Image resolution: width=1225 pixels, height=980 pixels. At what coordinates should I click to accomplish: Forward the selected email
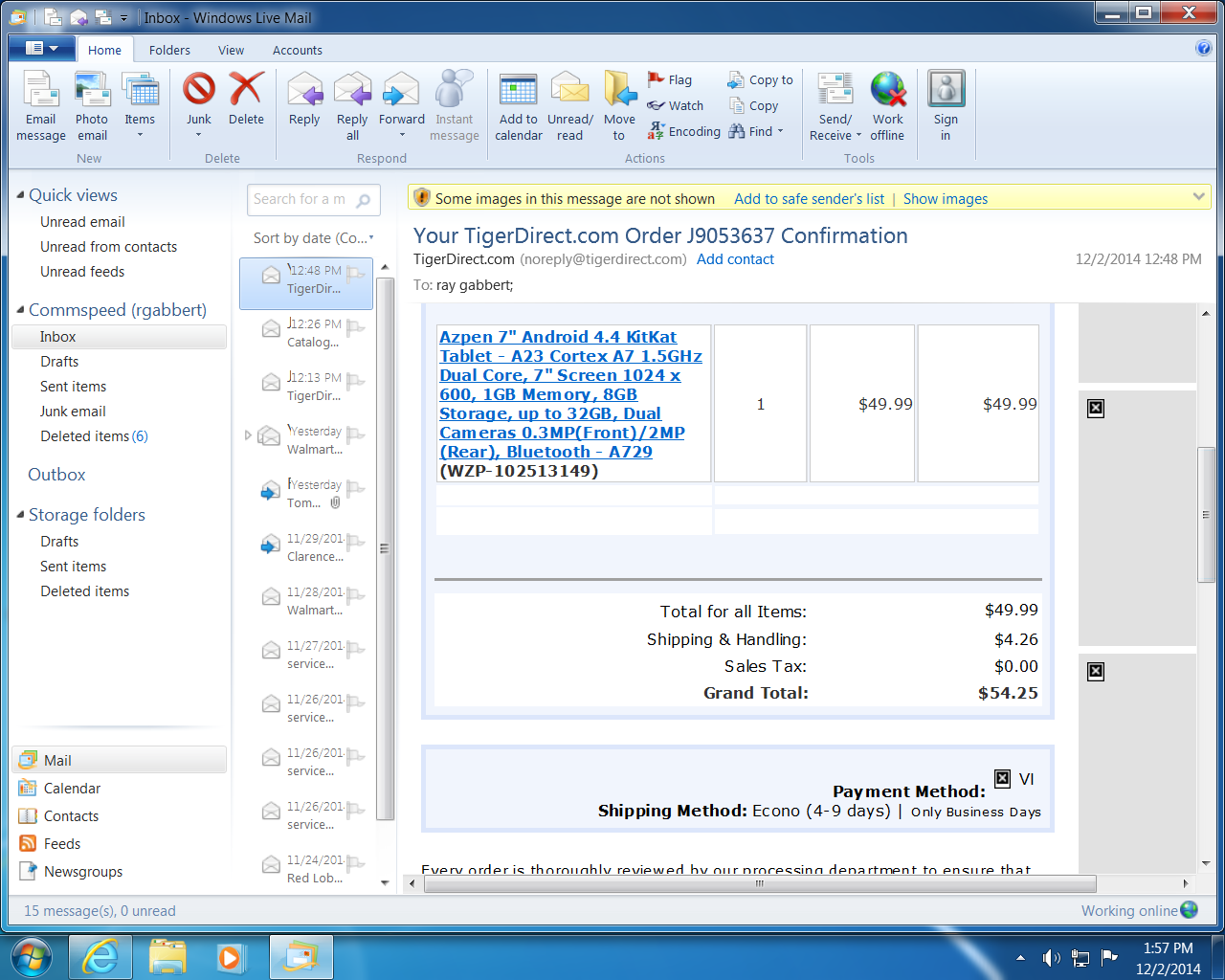pos(402,107)
